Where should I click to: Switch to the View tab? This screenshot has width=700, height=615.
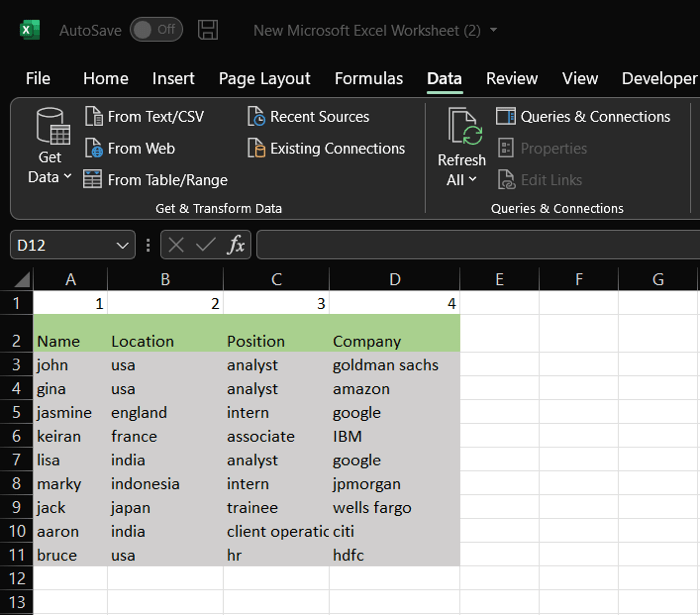point(579,79)
